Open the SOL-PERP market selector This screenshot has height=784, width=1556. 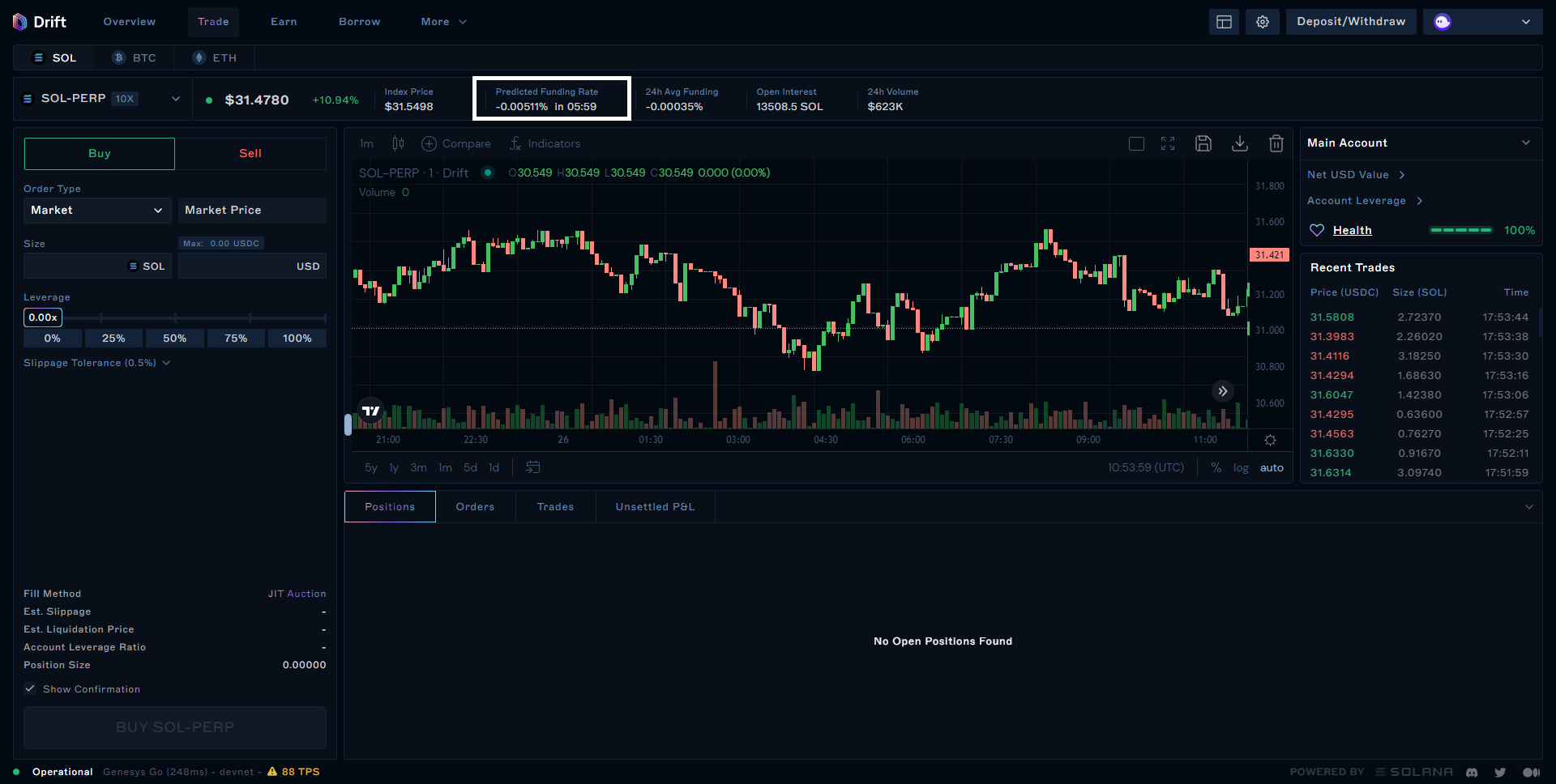coord(101,99)
